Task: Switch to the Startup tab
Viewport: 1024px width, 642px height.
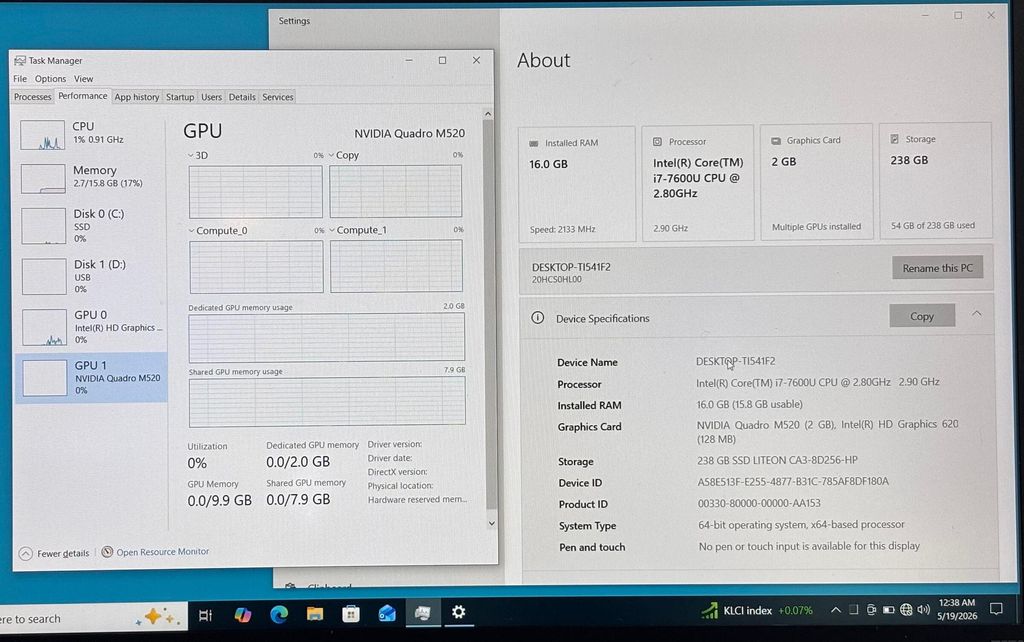Action: [180, 97]
